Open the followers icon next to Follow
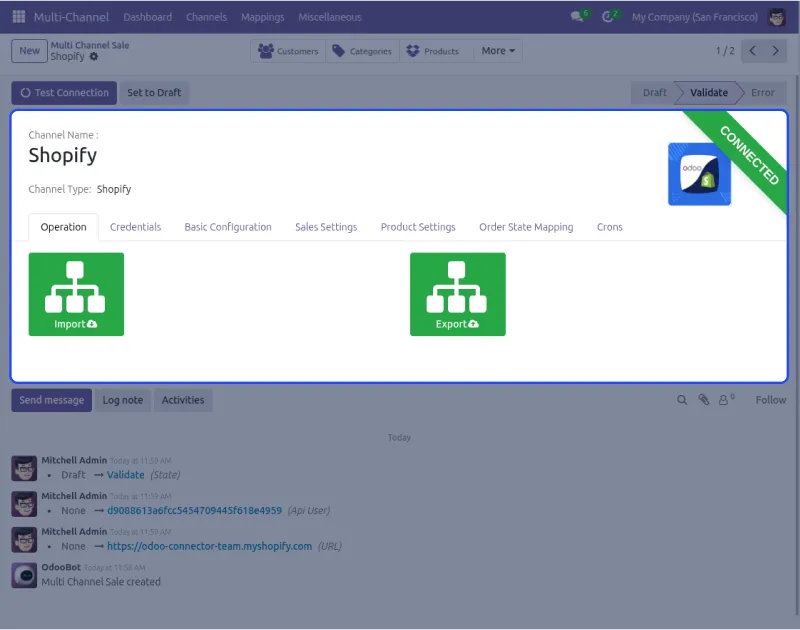The width and height of the screenshot is (800, 630). pos(724,399)
